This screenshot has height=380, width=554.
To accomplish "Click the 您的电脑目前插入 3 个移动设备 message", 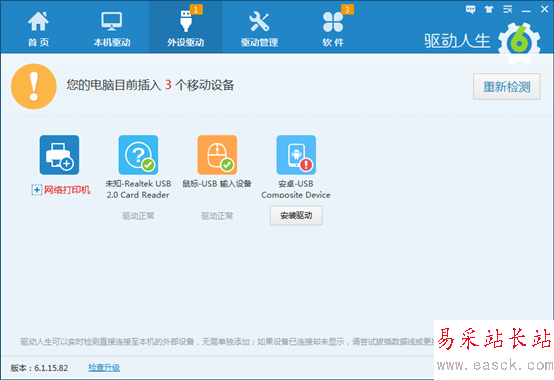I will [x=150, y=85].
